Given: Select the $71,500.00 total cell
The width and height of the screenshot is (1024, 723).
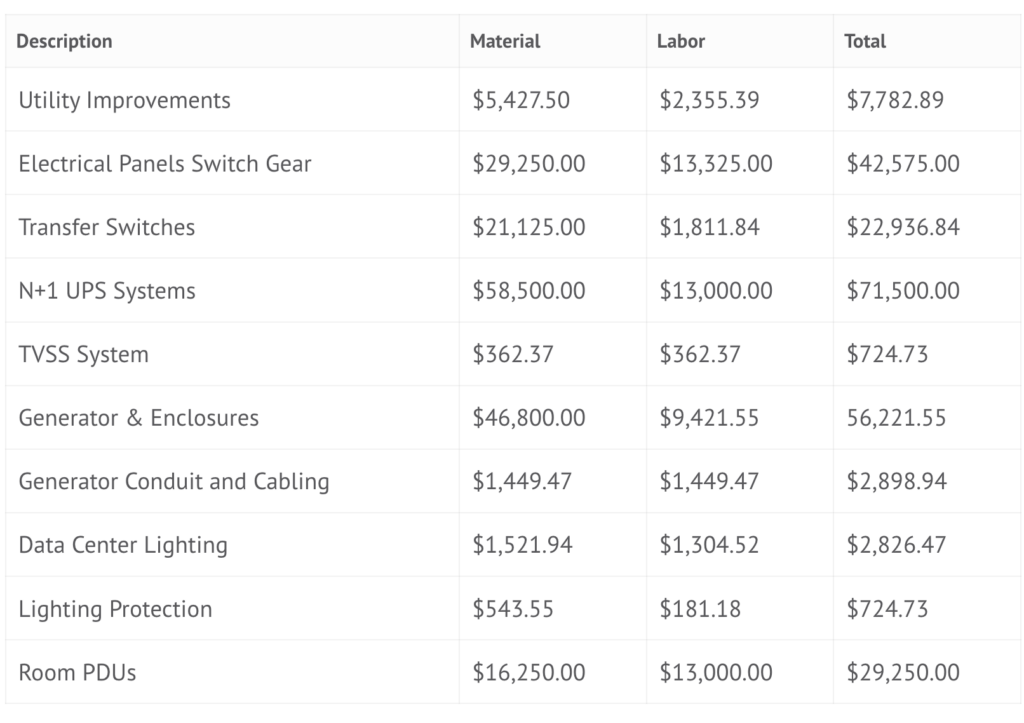Looking at the screenshot, I should tap(903, 291).
